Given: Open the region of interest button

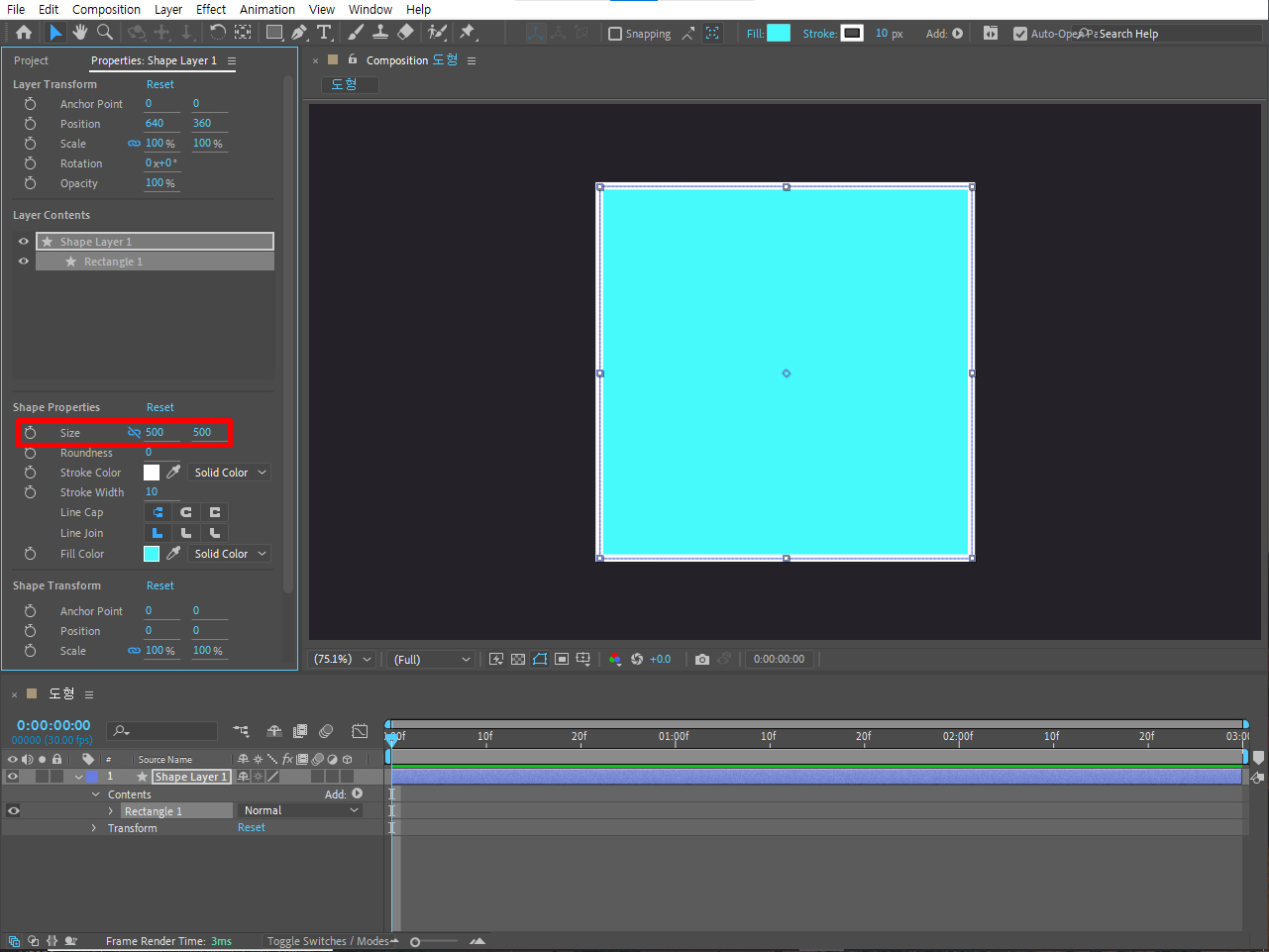Looking at the screenshot, I should (562, 659).
